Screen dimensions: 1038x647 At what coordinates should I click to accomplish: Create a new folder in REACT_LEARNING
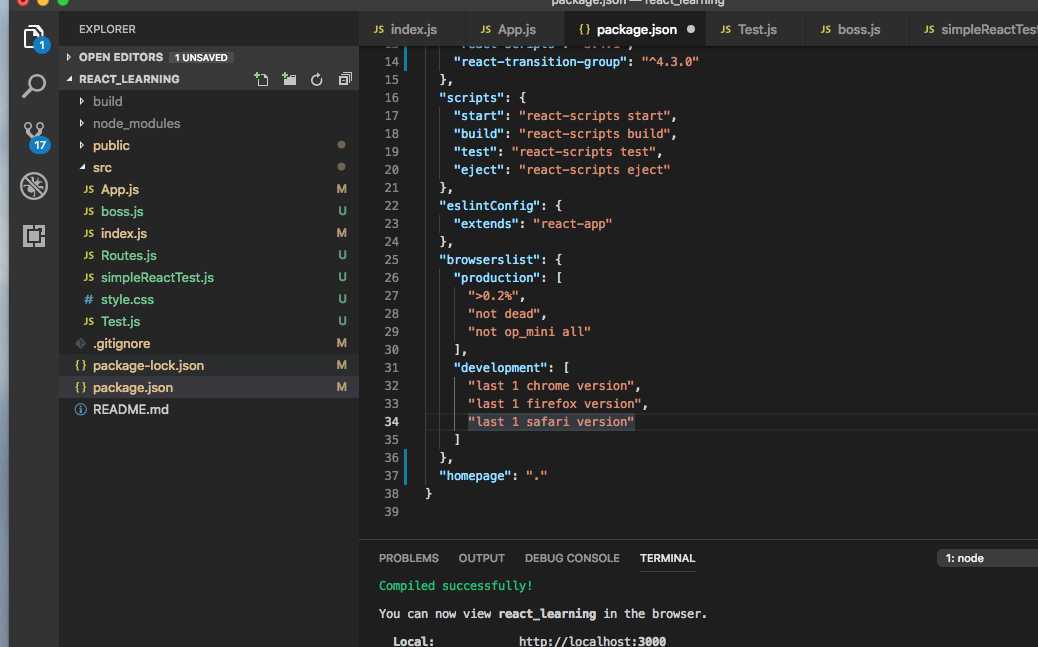pyautogui.click(x=289, y=79)
